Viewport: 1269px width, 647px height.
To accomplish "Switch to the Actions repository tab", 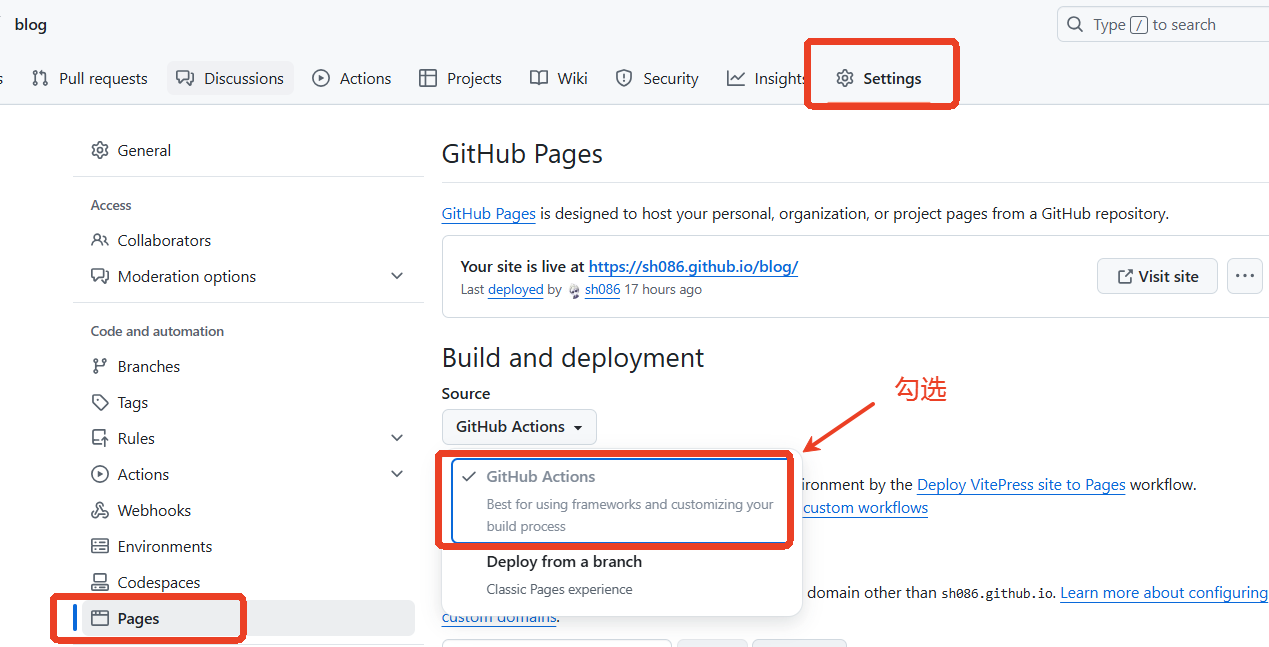I will [351, 78].
